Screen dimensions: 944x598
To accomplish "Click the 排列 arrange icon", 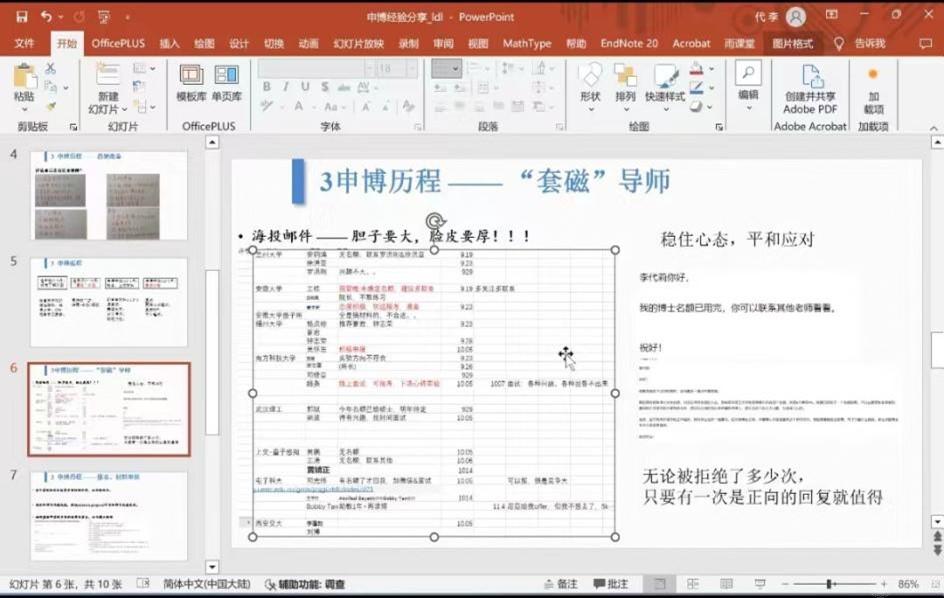I will tap(625, 77).
